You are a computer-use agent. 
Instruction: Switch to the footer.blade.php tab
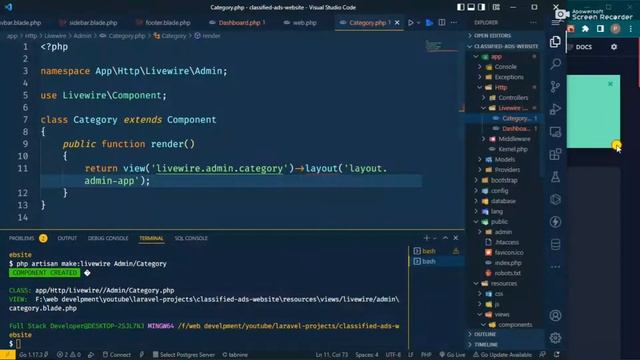point(168,23)
